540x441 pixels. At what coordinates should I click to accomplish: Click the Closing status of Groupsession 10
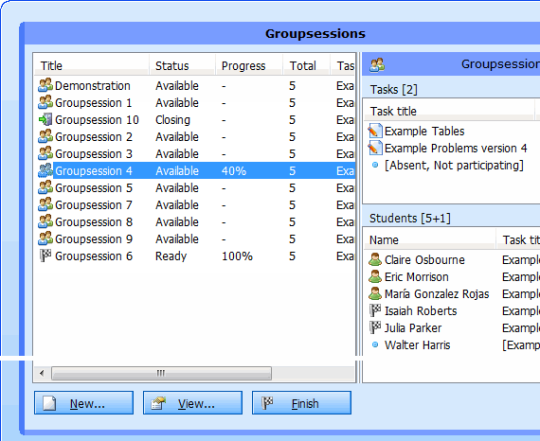173,119
